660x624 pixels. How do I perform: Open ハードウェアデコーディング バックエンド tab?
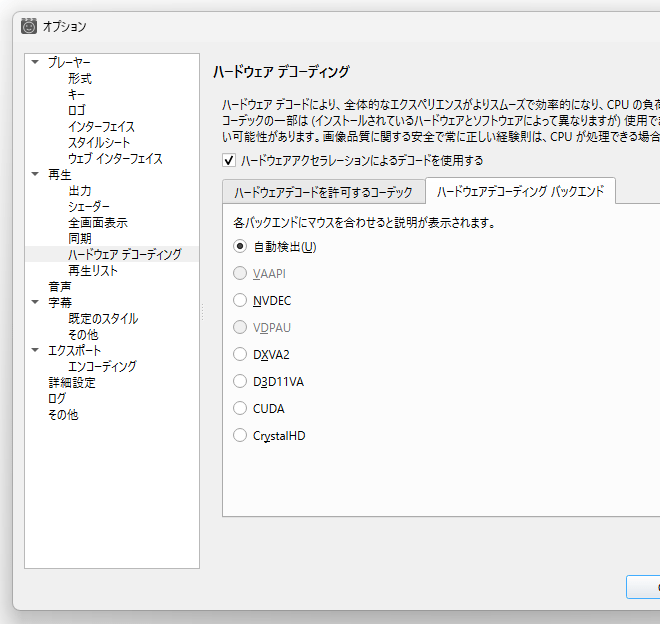point(520,191)
